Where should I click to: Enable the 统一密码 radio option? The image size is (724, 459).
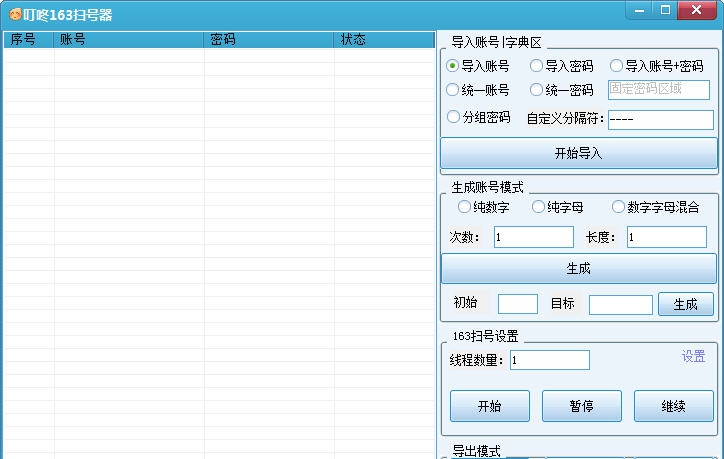pyautogui.click(x=537, y=90)
